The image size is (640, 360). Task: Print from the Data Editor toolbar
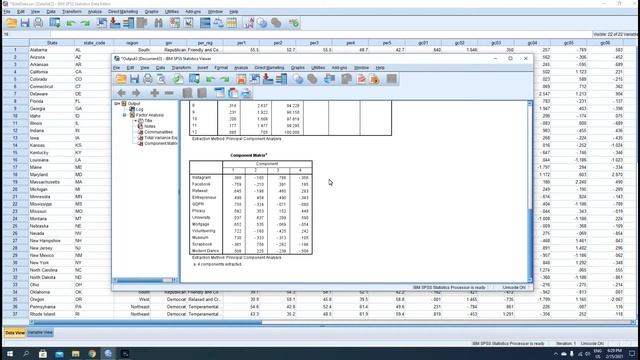pyautogui.click(x=38, y=23)
